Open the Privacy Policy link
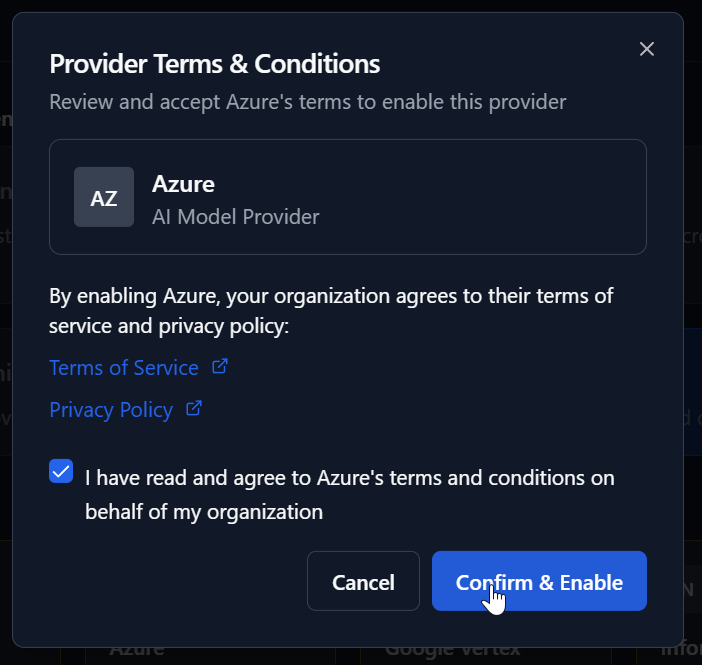Viewport: 702px width, 665px height. [x=111, y=410]
